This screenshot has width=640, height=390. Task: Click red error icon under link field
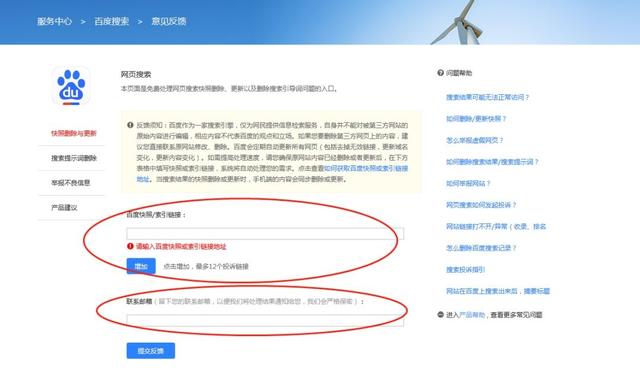point(130,246)
